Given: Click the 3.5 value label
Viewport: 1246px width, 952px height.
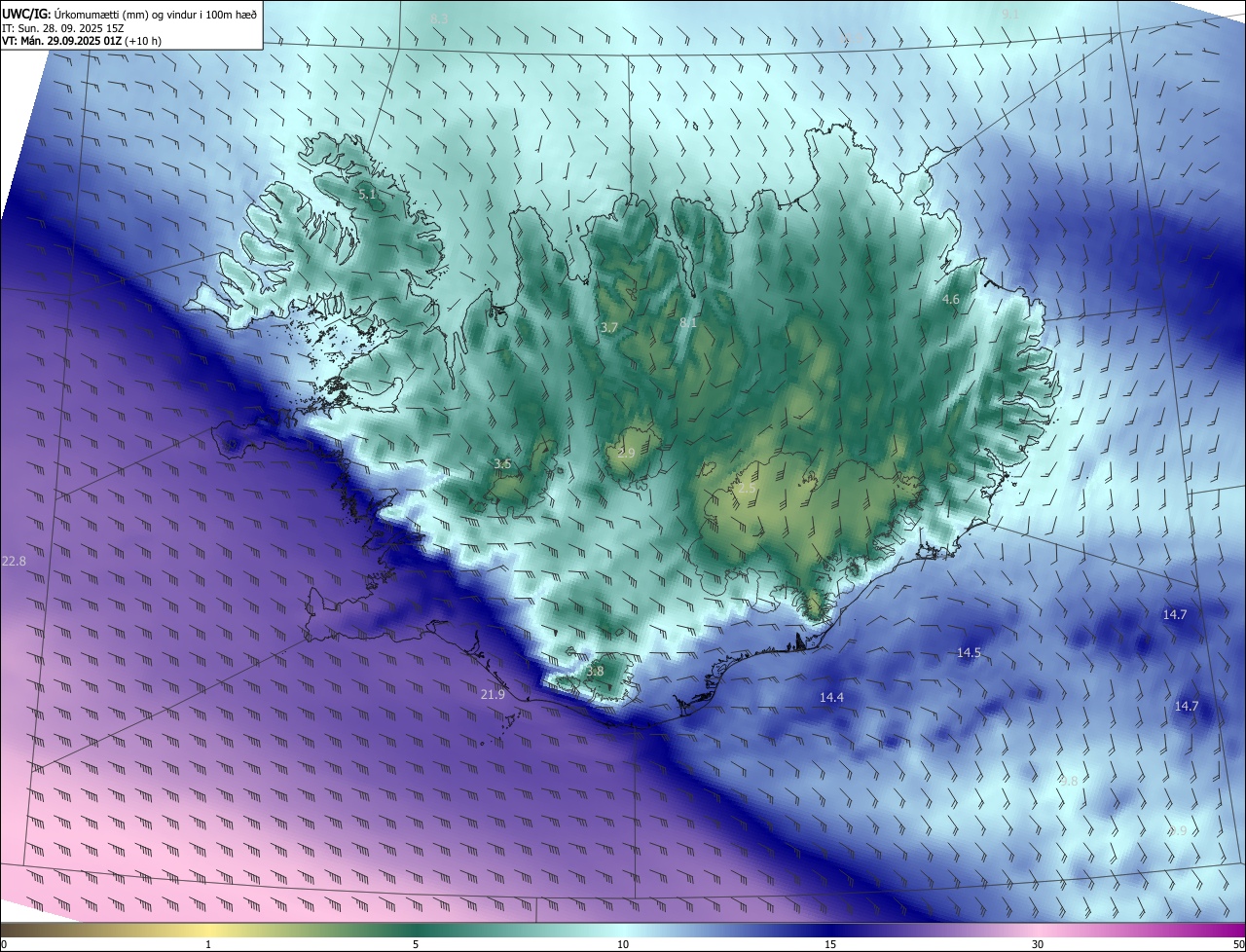Looking at the screenshot, I should [x=502, y=464].
